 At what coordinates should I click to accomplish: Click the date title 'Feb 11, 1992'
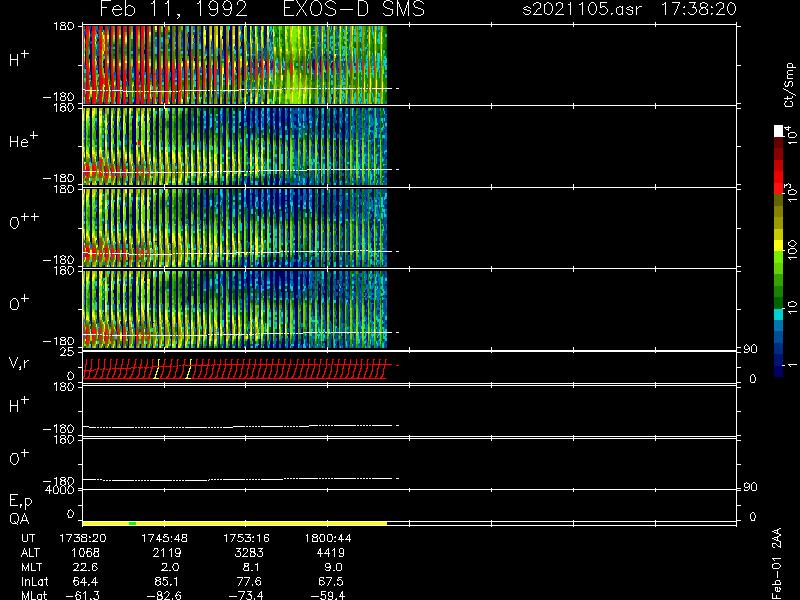pos(173,9)
